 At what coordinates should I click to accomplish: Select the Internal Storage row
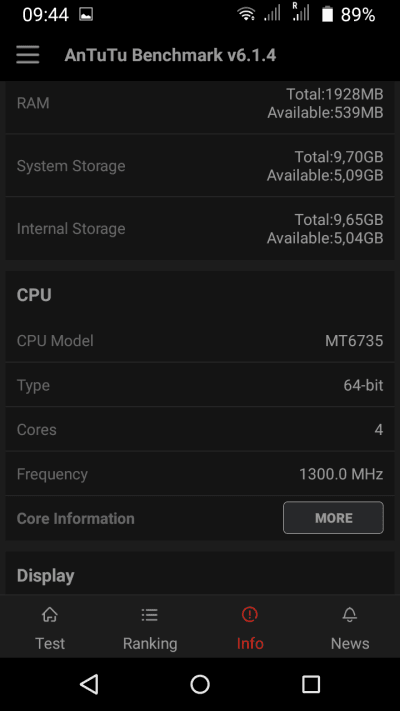(x=200, y=229)
